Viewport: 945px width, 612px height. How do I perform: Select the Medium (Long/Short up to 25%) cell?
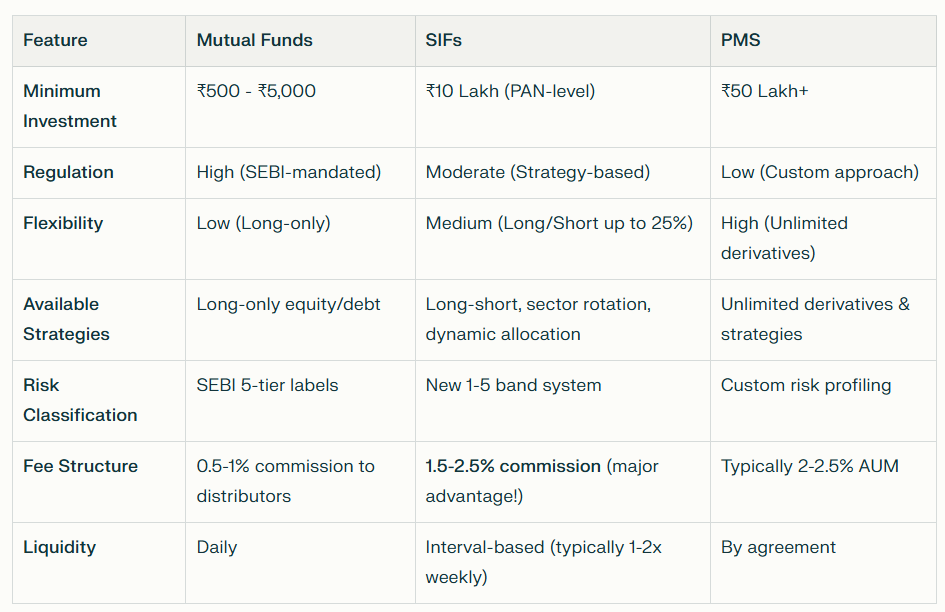(x=559, y=223)
